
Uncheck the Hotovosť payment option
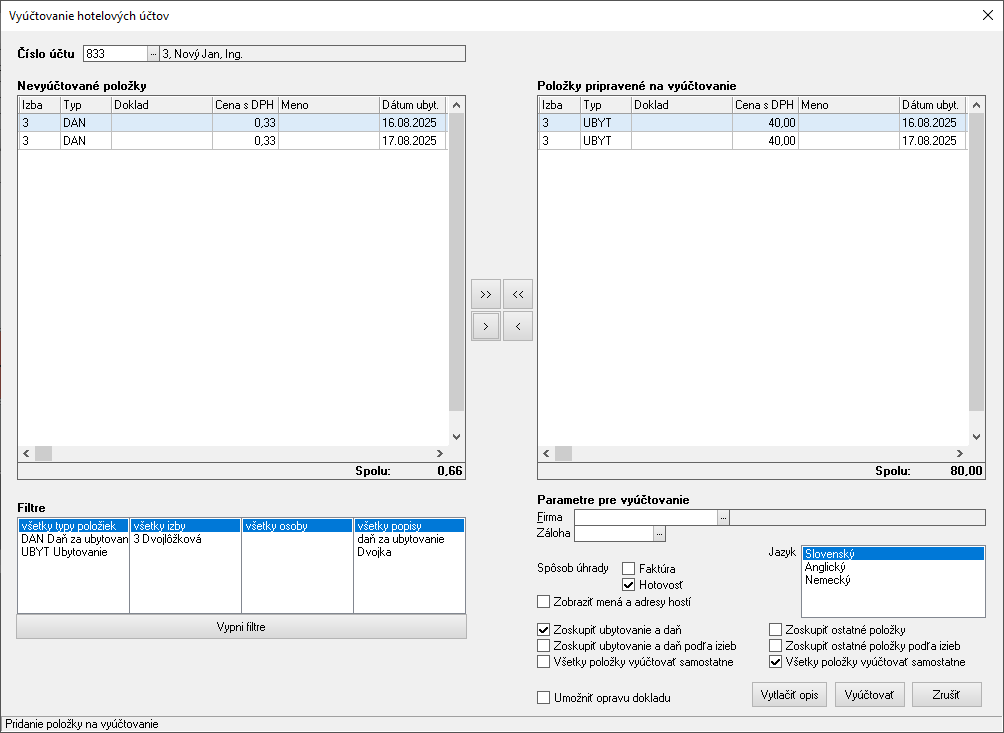[x=629, y=584]
